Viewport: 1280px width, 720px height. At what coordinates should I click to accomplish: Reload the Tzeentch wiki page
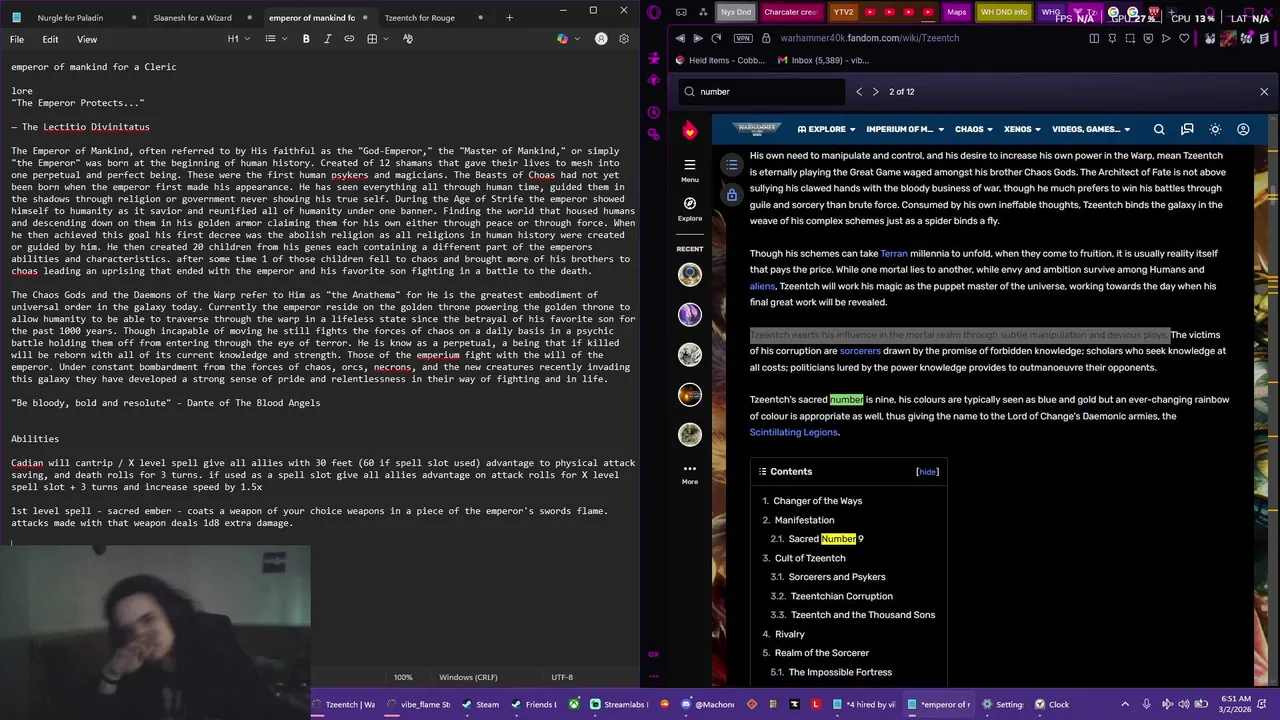[716, 38]
